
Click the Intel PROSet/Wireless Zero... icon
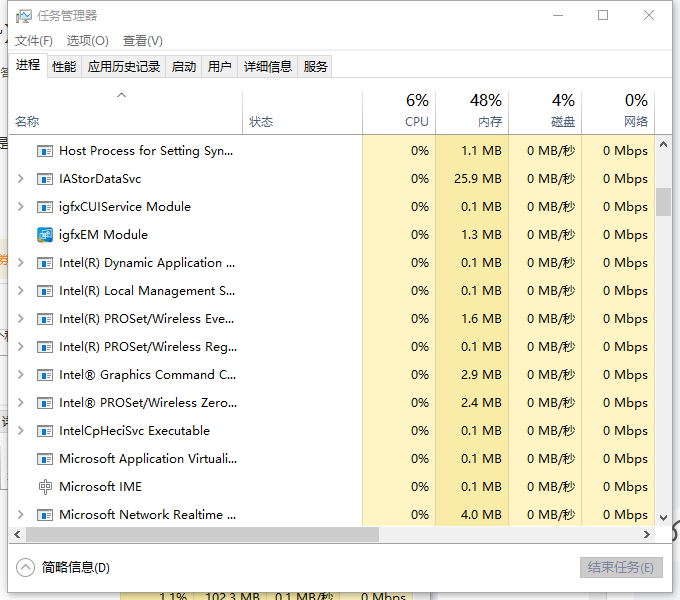pos(45,403)
